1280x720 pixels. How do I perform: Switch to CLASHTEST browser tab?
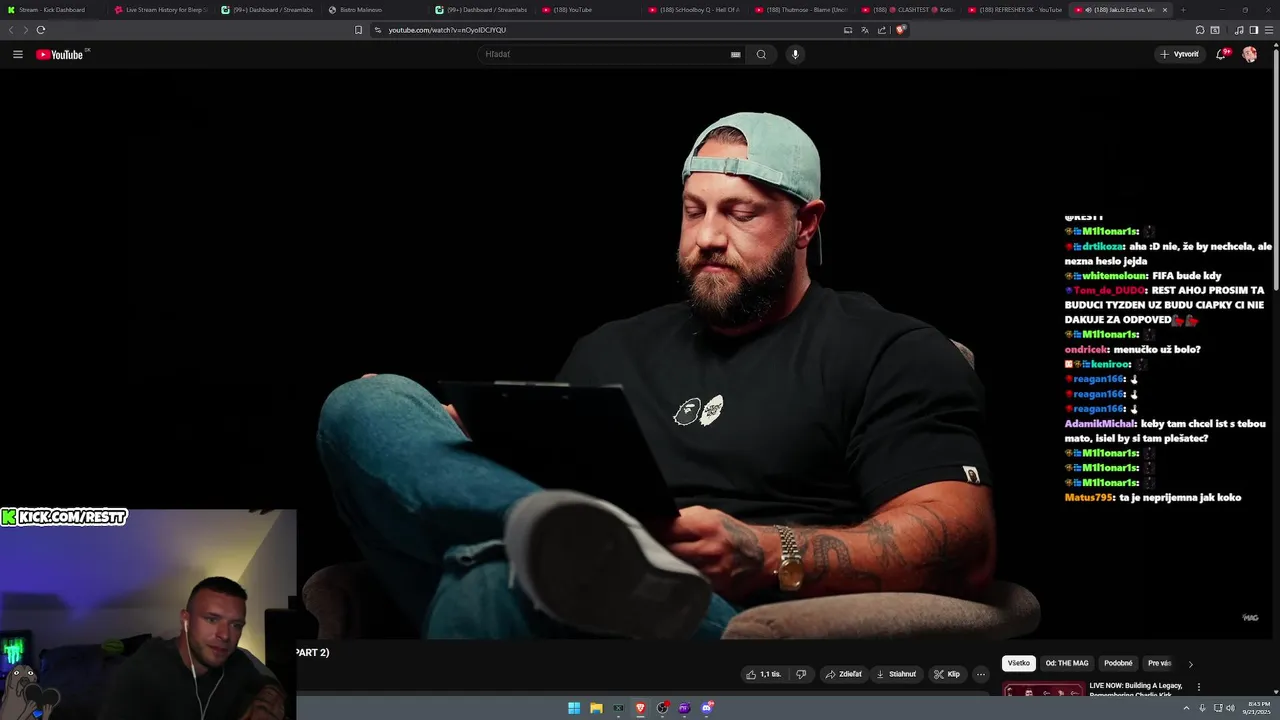910,10
